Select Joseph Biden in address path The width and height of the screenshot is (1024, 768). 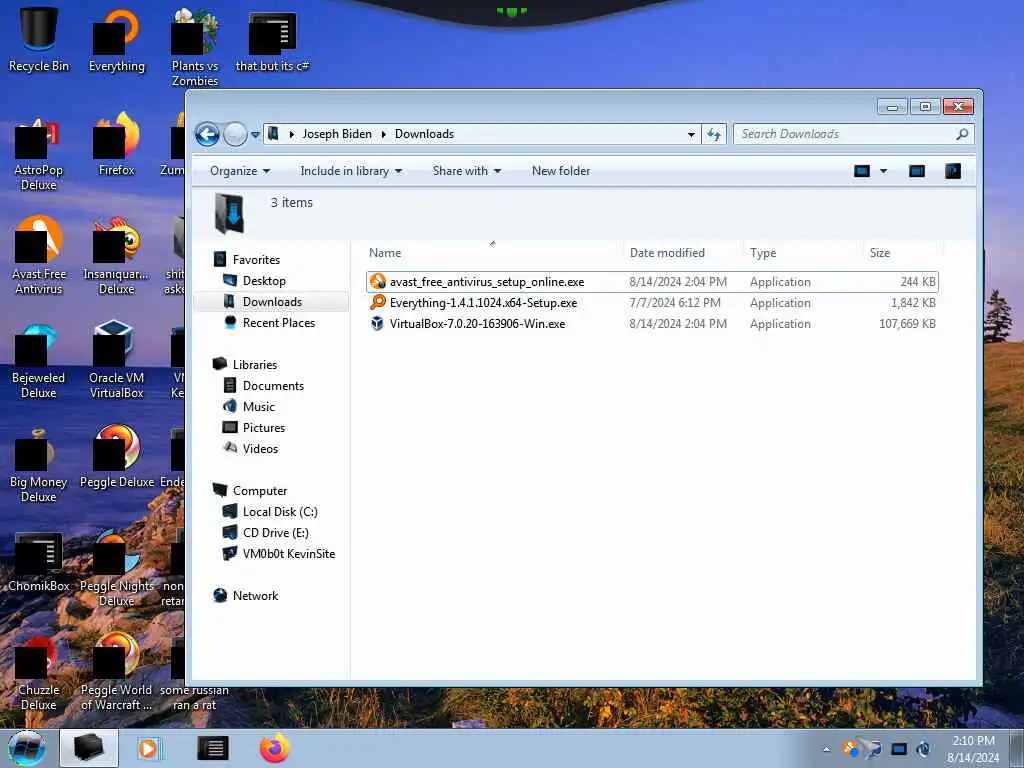(x=337, y=134)
